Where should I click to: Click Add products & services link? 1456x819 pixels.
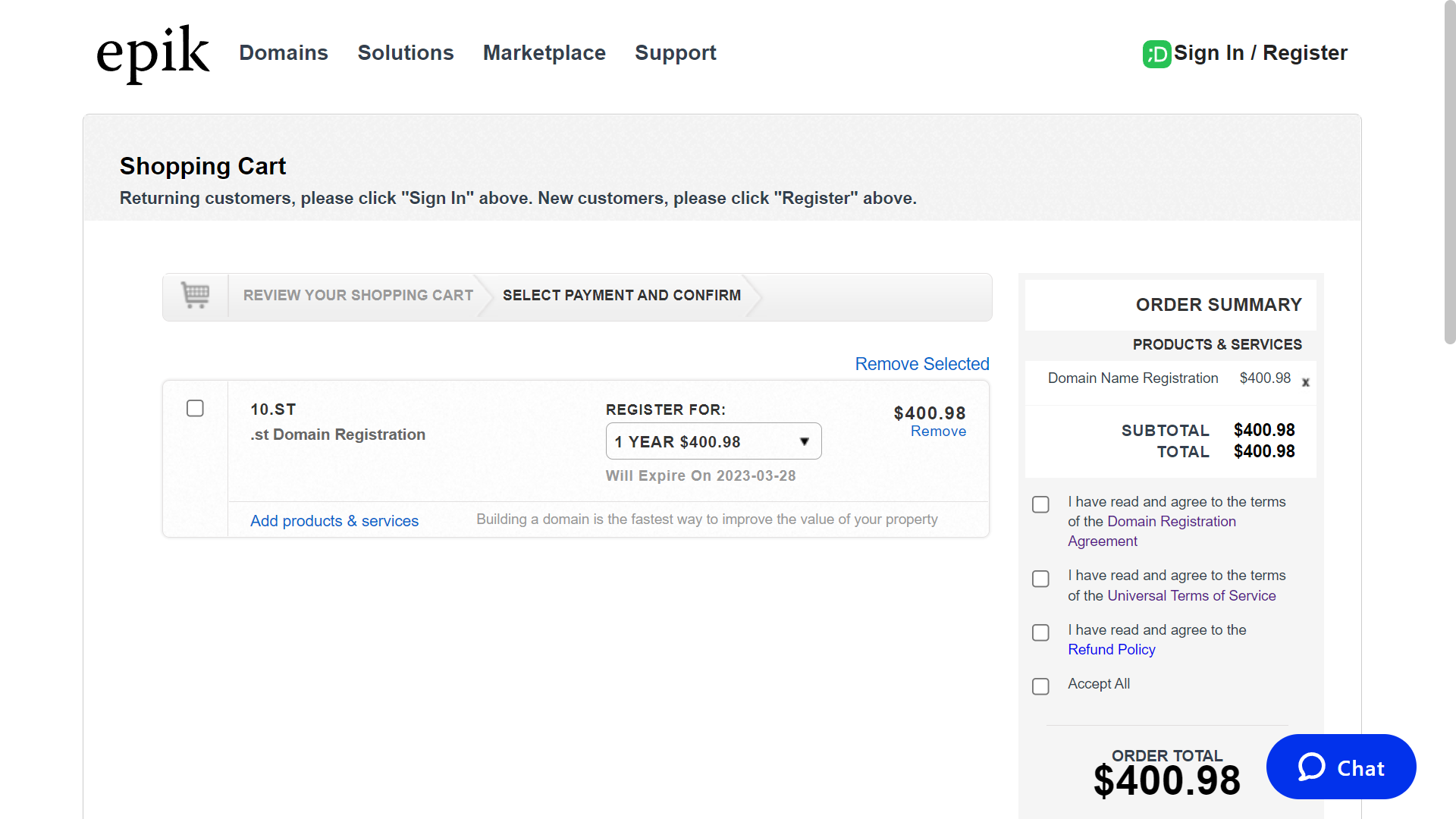pyautogui.click(x=334, y=521)
